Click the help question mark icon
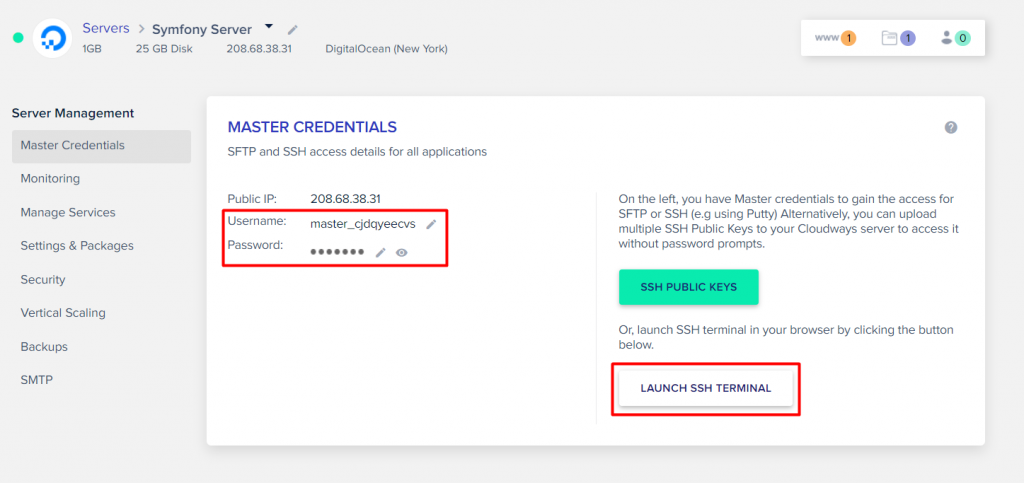Viewport: 1024px width, 483px height. (x=951, y=127)
